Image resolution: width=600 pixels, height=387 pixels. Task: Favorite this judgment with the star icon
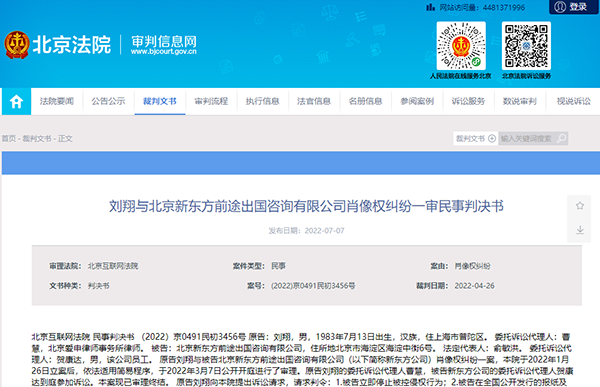click(x=580, y=206)
